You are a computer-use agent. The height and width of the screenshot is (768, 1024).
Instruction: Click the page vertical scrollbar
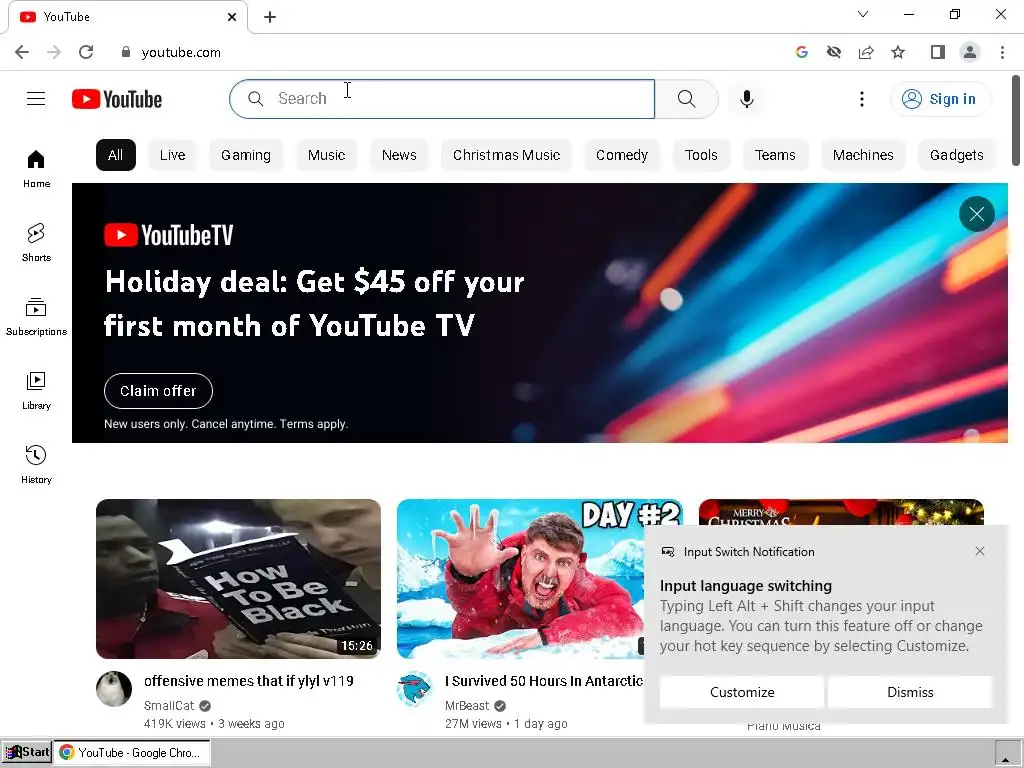click(x=1016, y=121)
